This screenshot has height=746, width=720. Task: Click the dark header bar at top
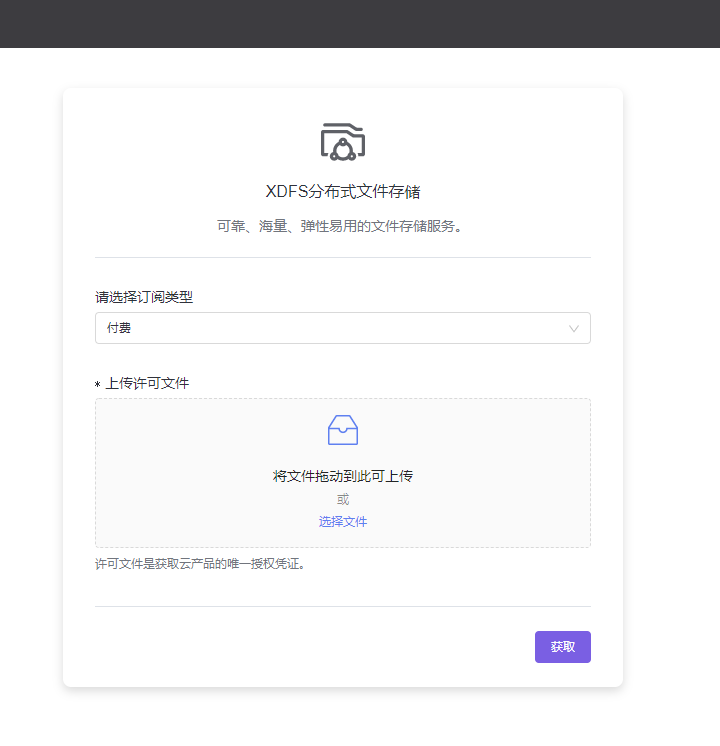360,23
